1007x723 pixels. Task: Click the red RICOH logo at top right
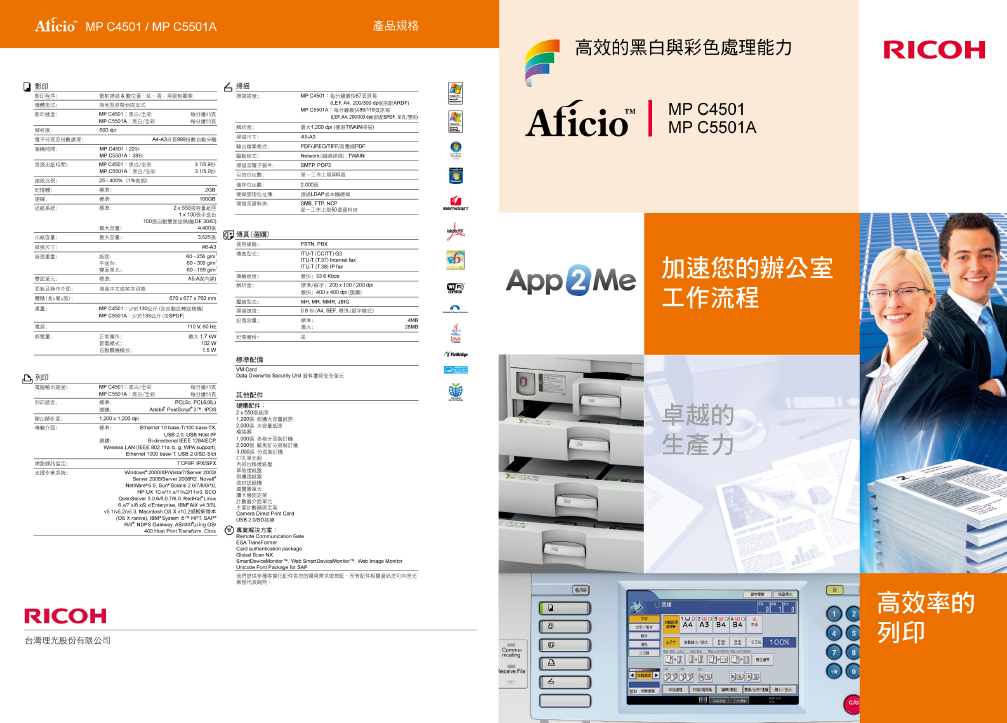[934, 50]
